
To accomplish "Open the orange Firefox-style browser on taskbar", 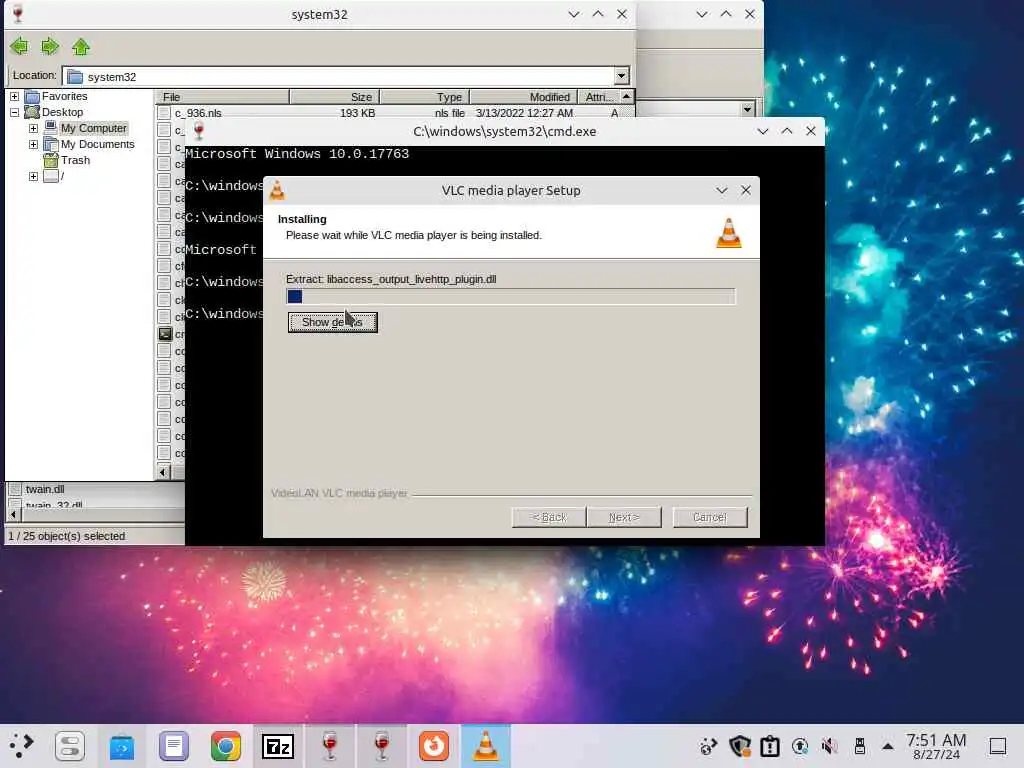I will [x=434, y=746].
